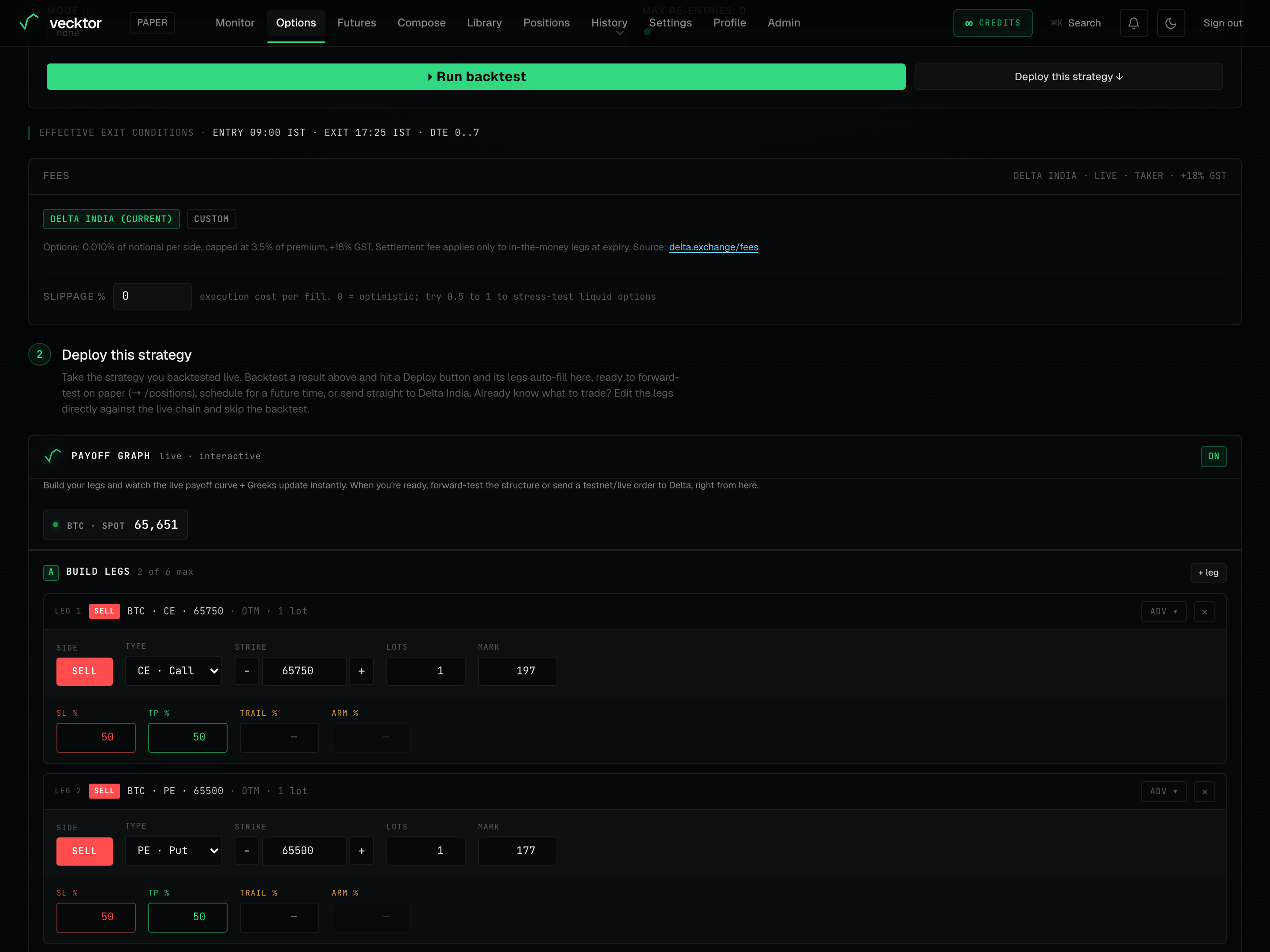The image size is (1270, 952).
Task: Remove Leg 1 with X
Action: [1205, 612]
